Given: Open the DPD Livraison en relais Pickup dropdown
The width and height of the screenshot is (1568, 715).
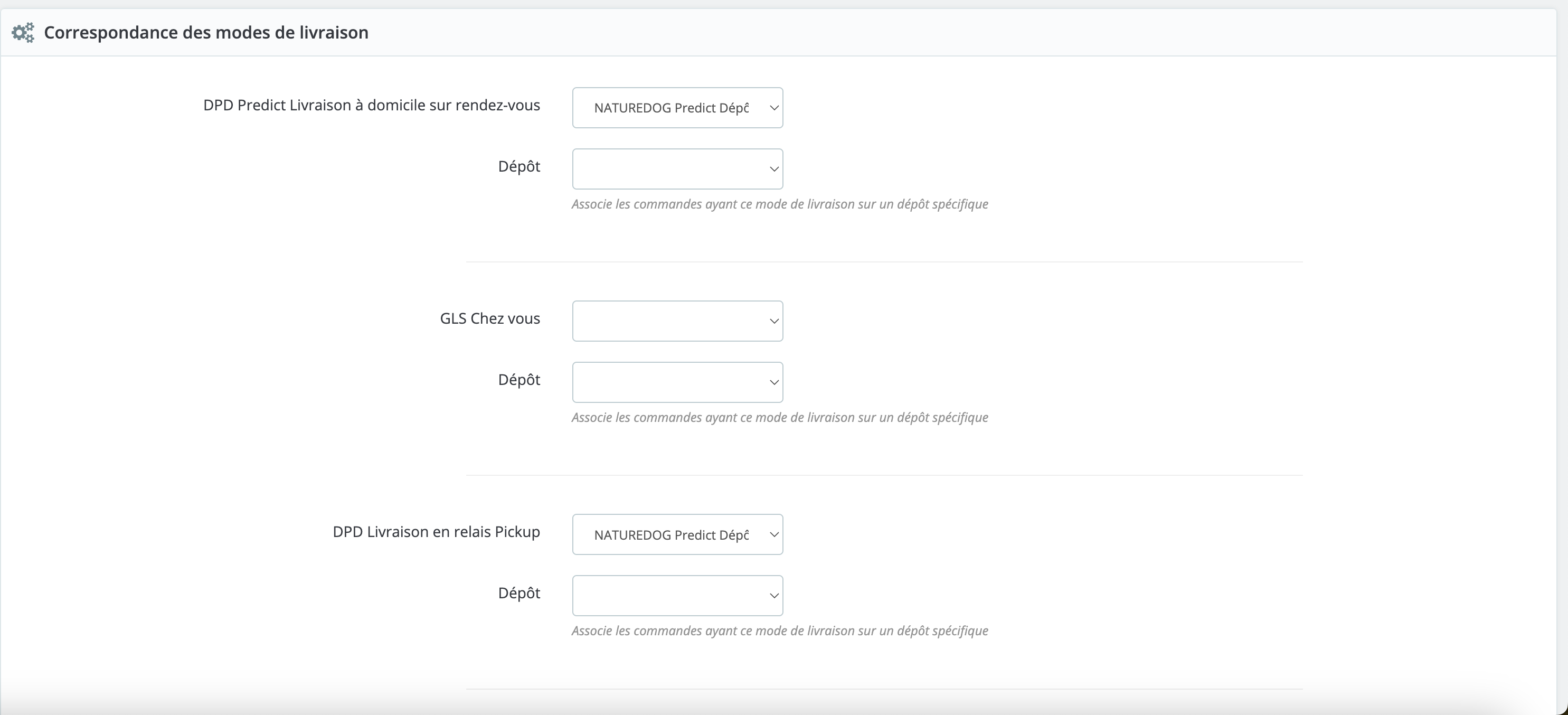Looking at the screenshot, I should pos(677,535).
